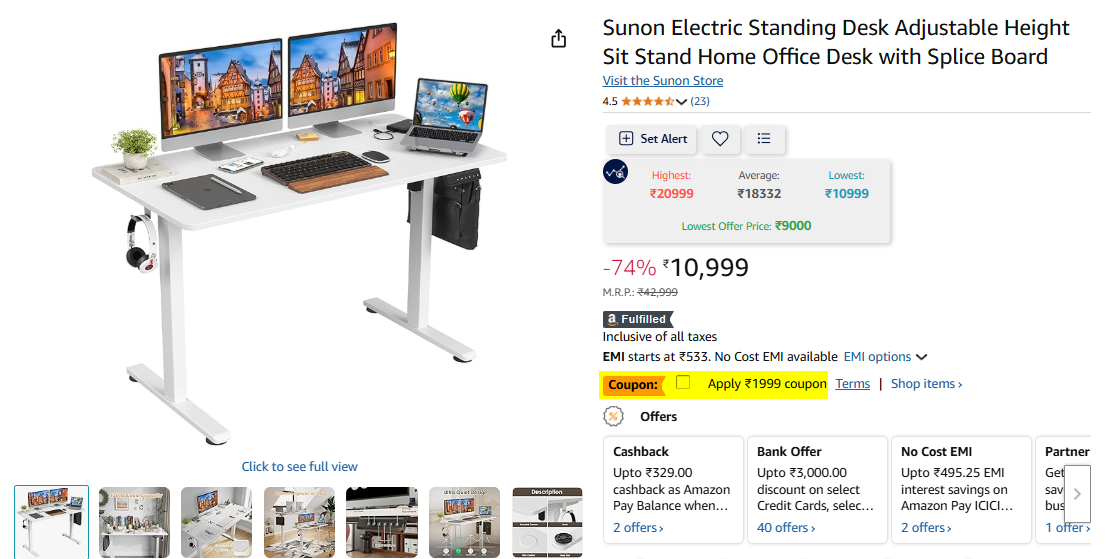This screenshot has width=1112, height=559.
Task: Tick the ₹1999 coupon checkbox
Action: [x=683, y=382]
